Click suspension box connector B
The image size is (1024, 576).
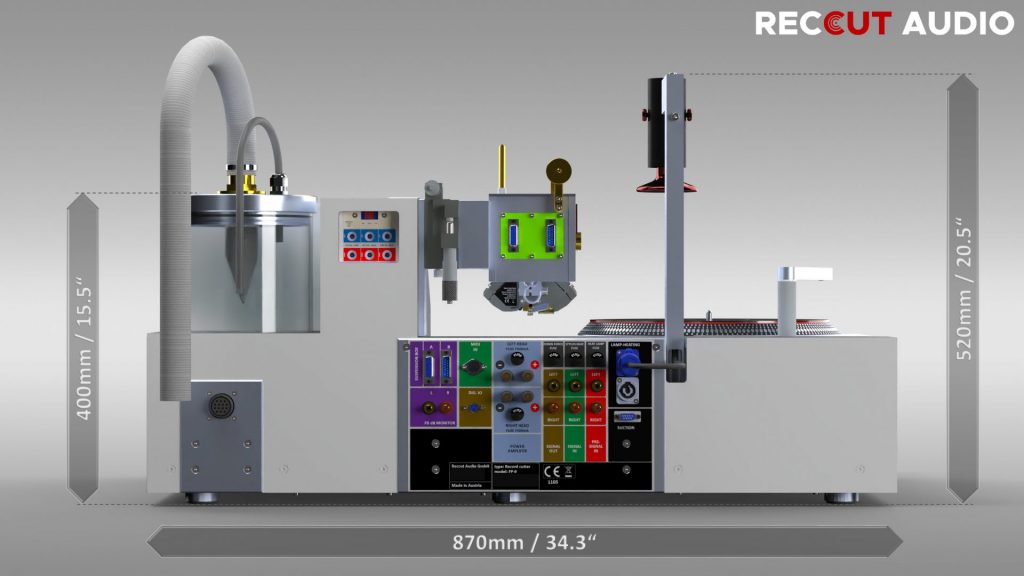click(447, 367)
